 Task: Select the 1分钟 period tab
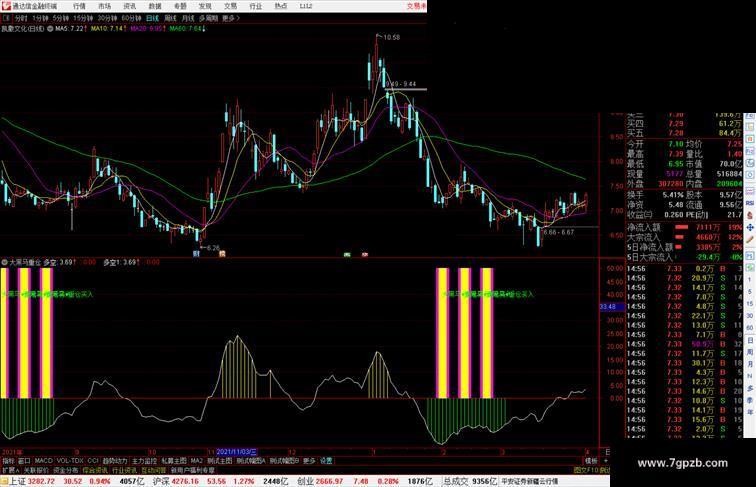tap(40, 18)
